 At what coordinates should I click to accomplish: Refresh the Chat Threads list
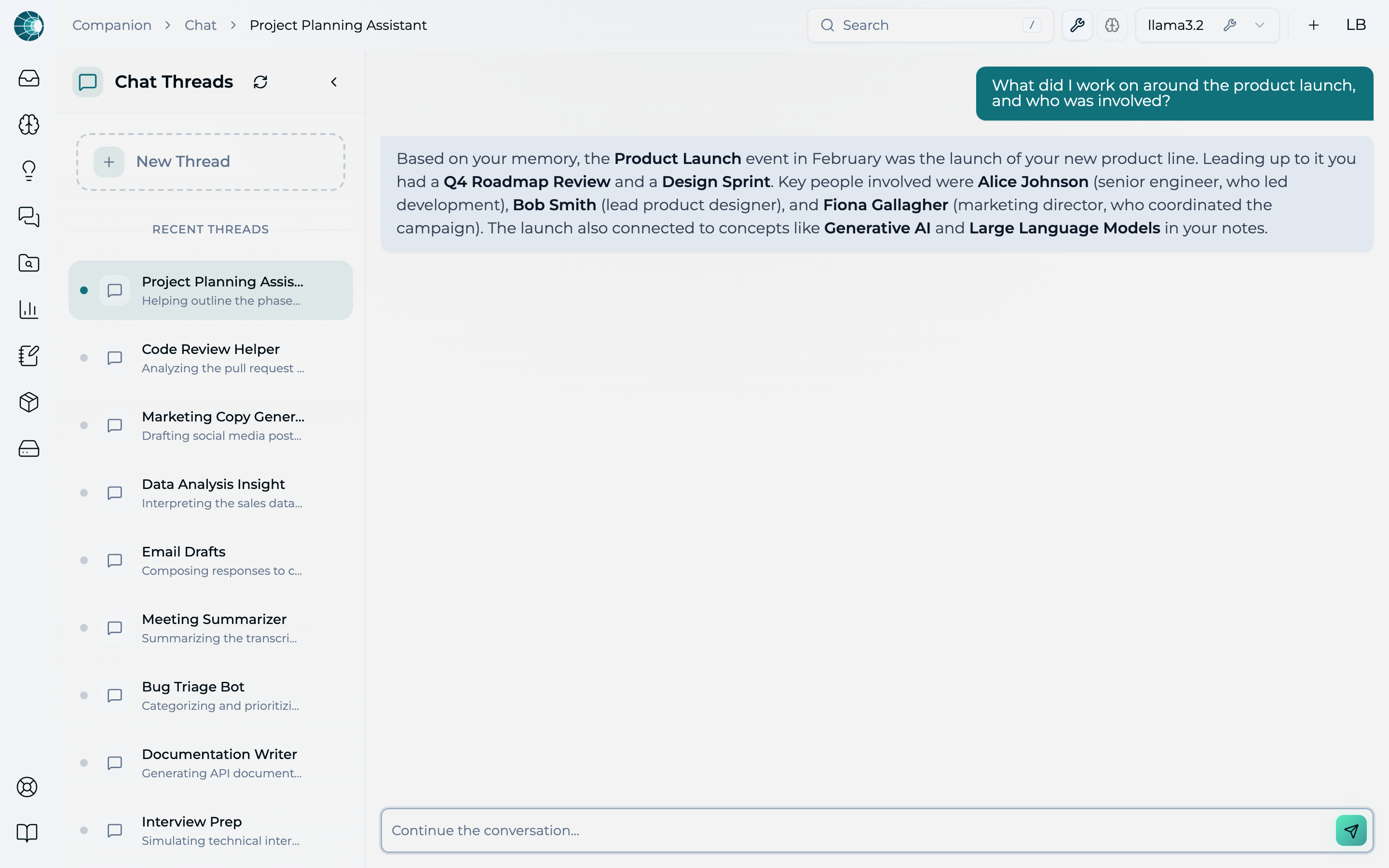pyautogui.click(x=260, y=82)
